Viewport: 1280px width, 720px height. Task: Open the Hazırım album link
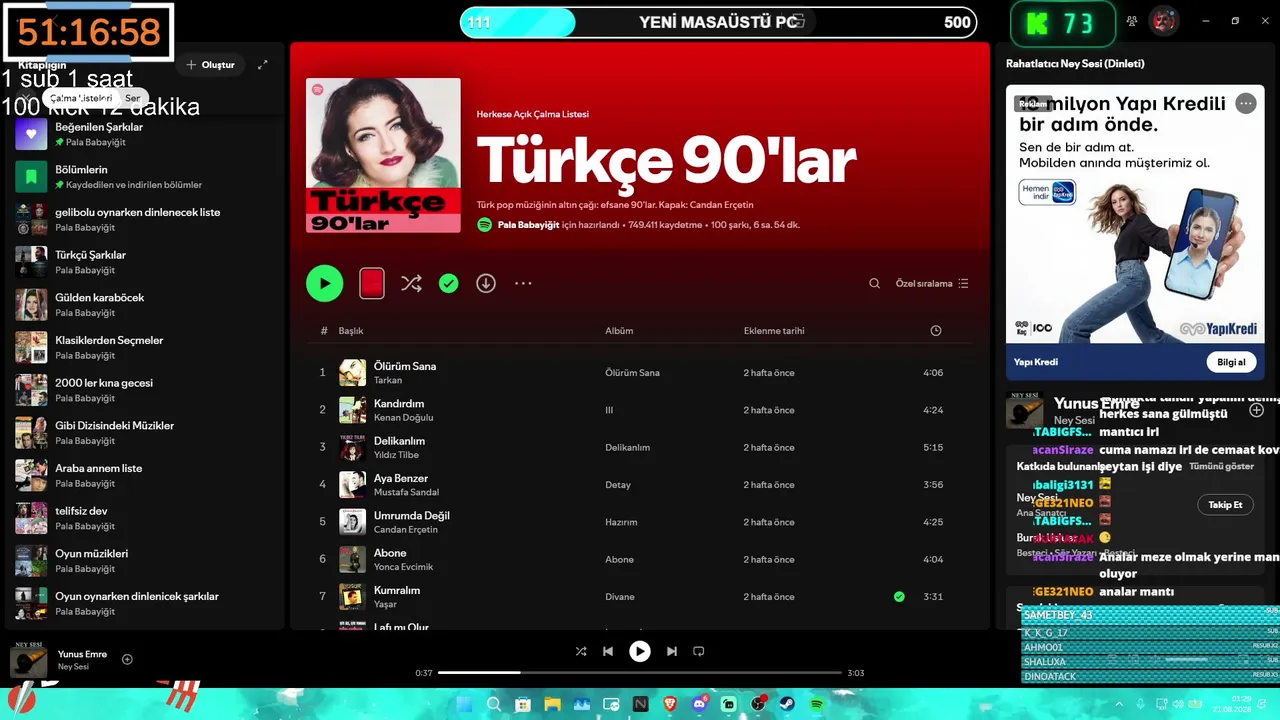pos(621,522)
